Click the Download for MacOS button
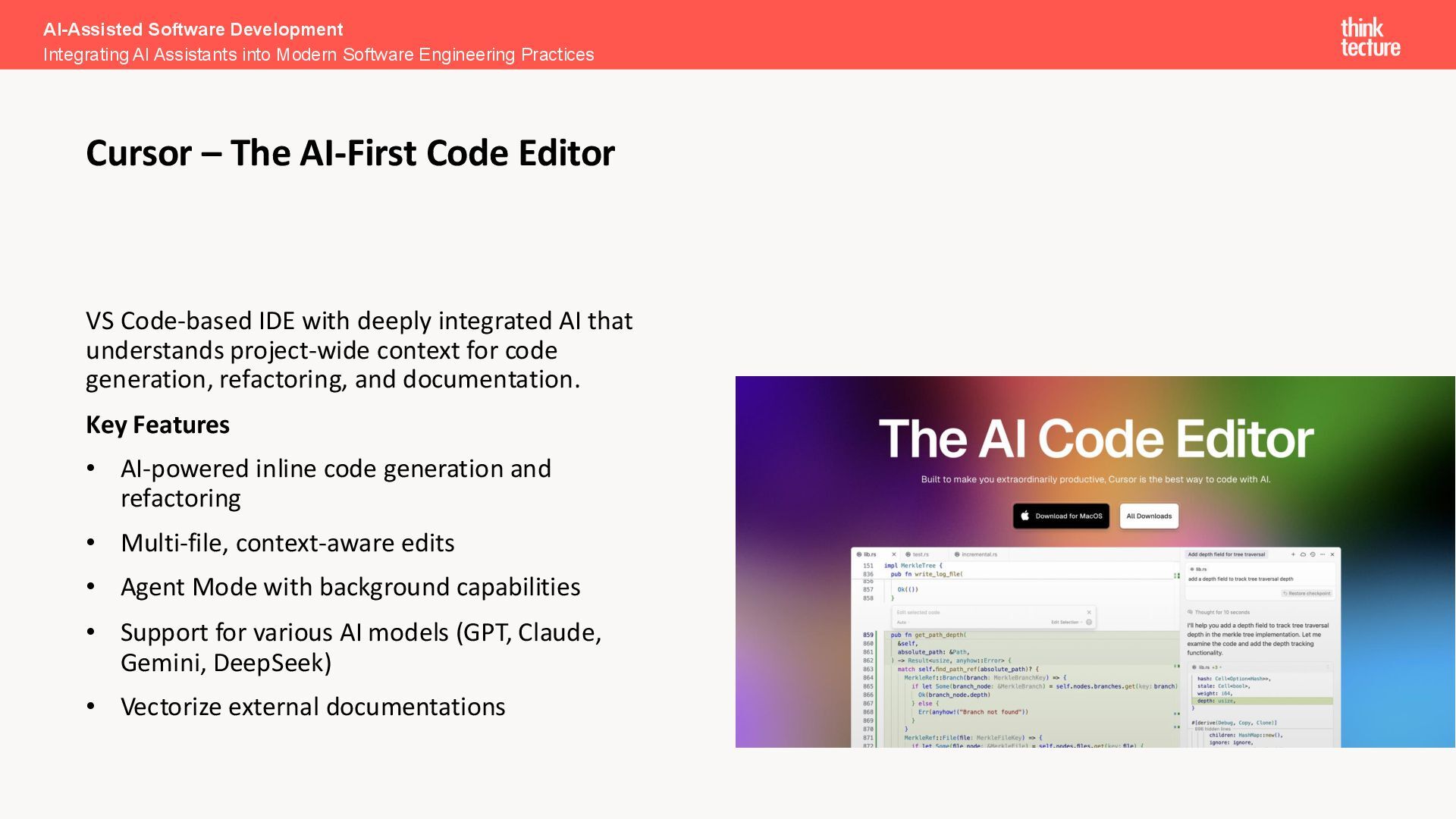 pos(1061,516)
